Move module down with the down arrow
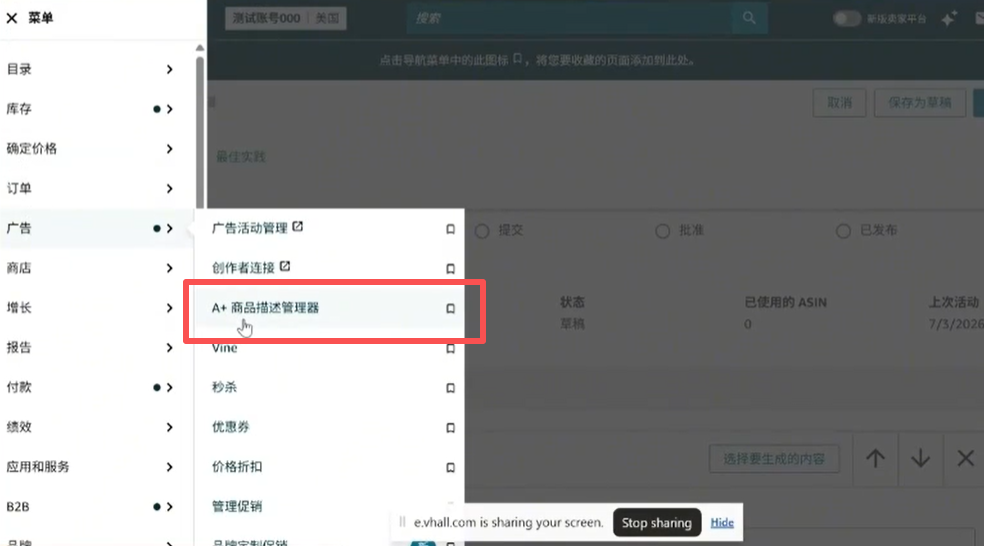 (921, 458)
